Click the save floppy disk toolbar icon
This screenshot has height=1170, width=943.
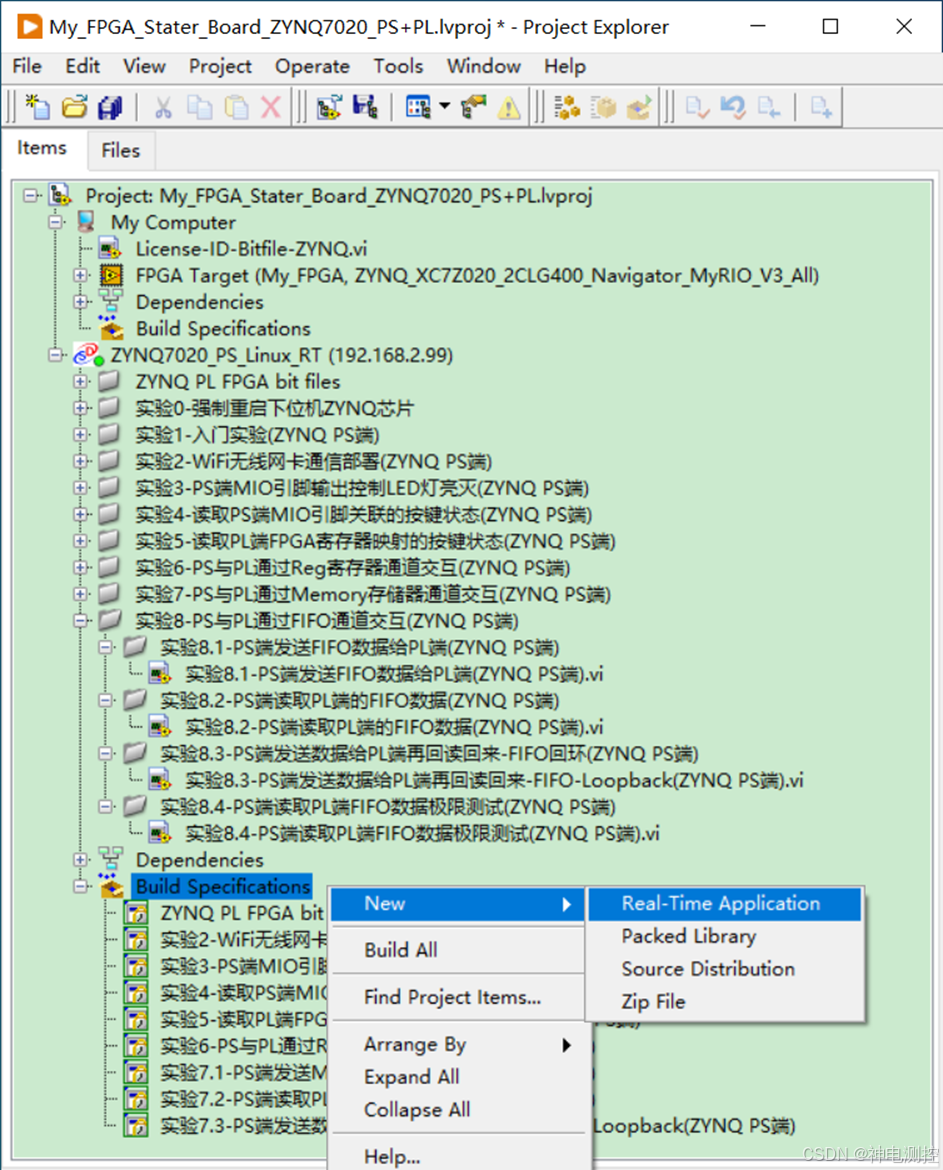pos(365,107)
